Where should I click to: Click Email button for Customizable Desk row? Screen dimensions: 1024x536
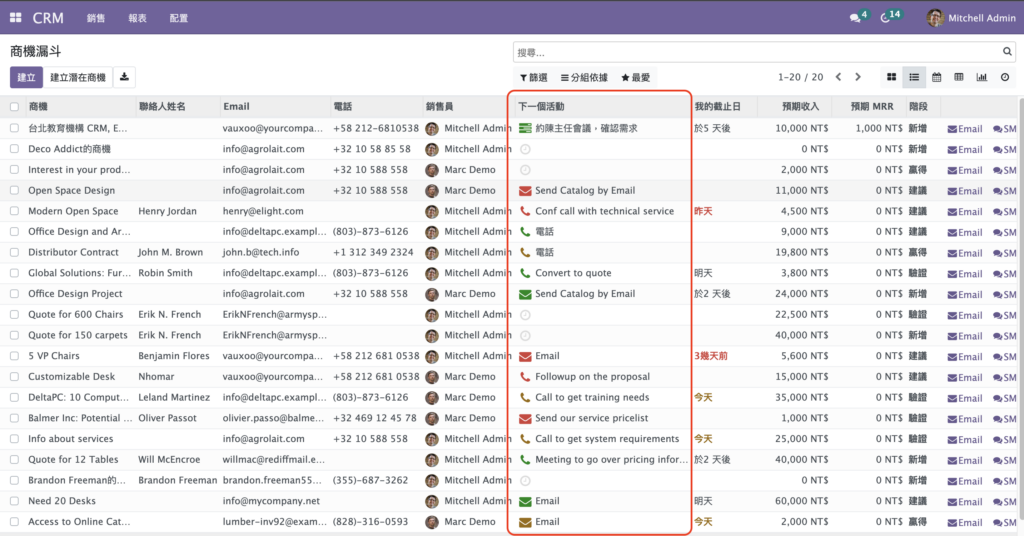(x=965, y=377)
